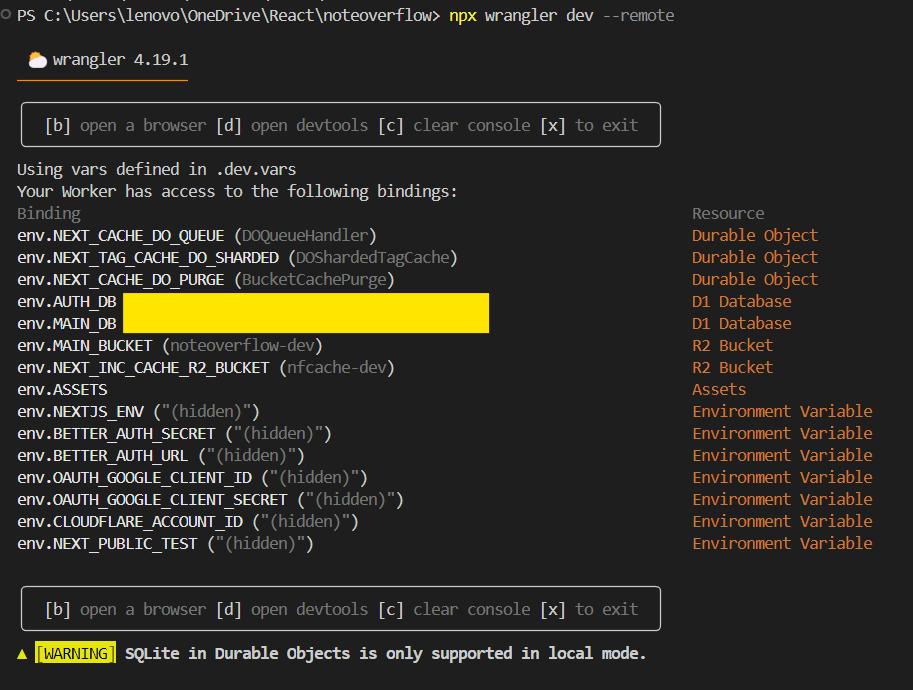Screen dimensions: 913x690
Task: Click env.NEXTJS_ENV binding text
Action: tap(80, 412)
